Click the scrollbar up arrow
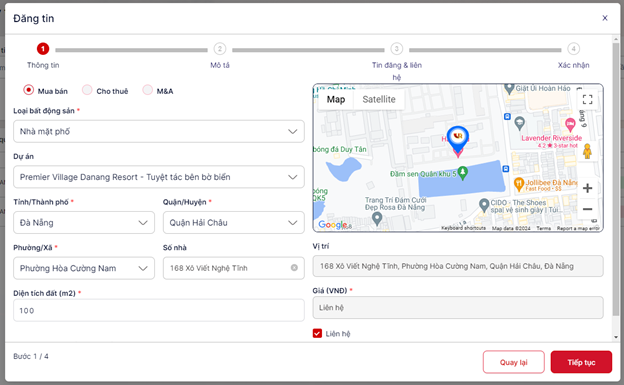The height and width of the screenshot is (385, 624). (x=616, y=38)
